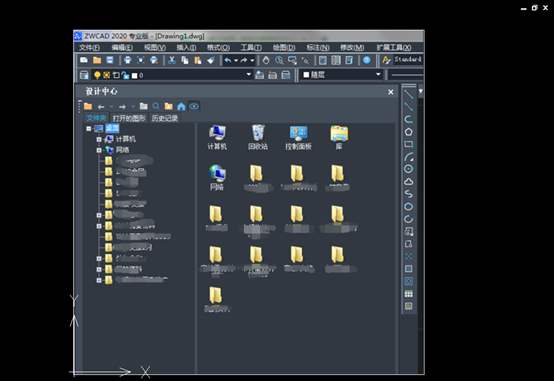Screen dimensions: 554x381
Task: Click the Pan hand tool icon
Action: click(x=266, y=60)
